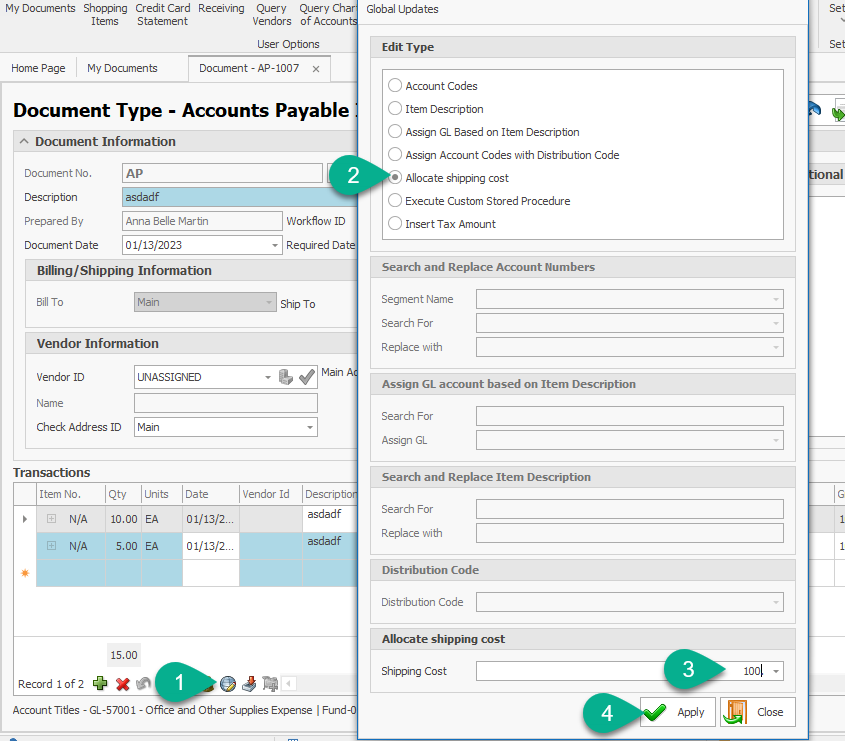Collapse the Document Information section chevron
Viewport: 845px width, 741px height.
[x=25, y=142]
